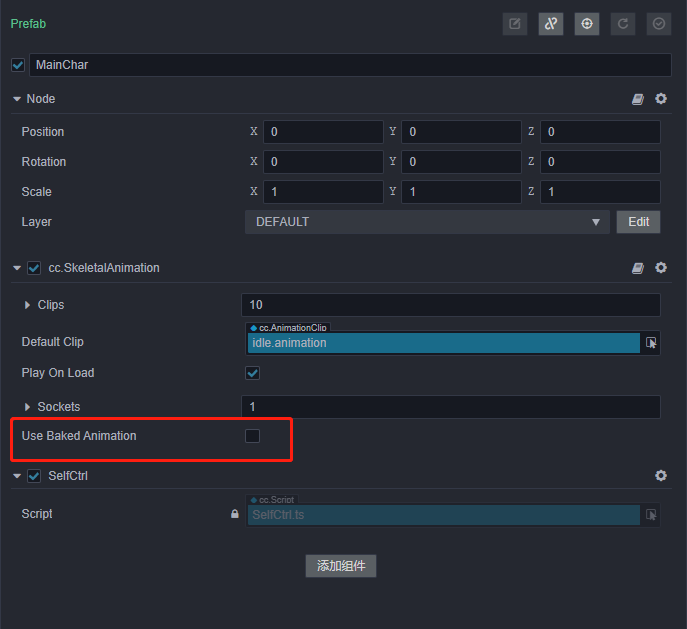Select the SelfCtrl.ts script field

[444, 515]
